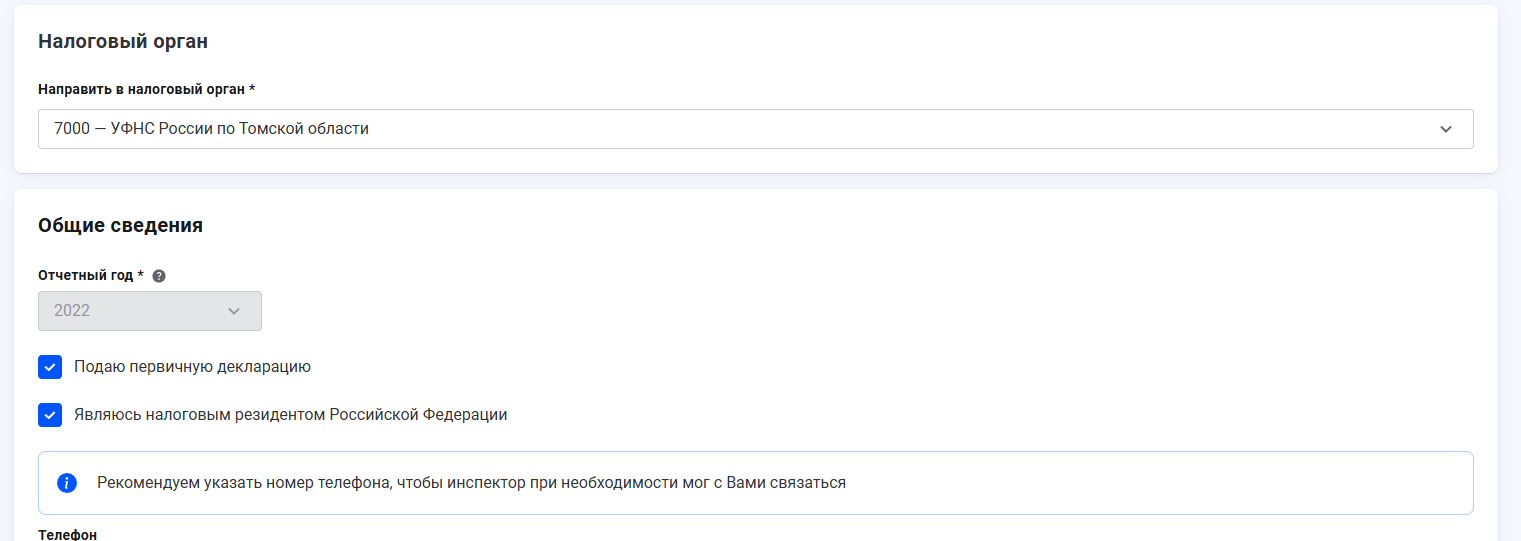Viewport: 1521px width, 541px height.
Task: Click the help question mark beside Отчетный год
Action: point(159,276)
